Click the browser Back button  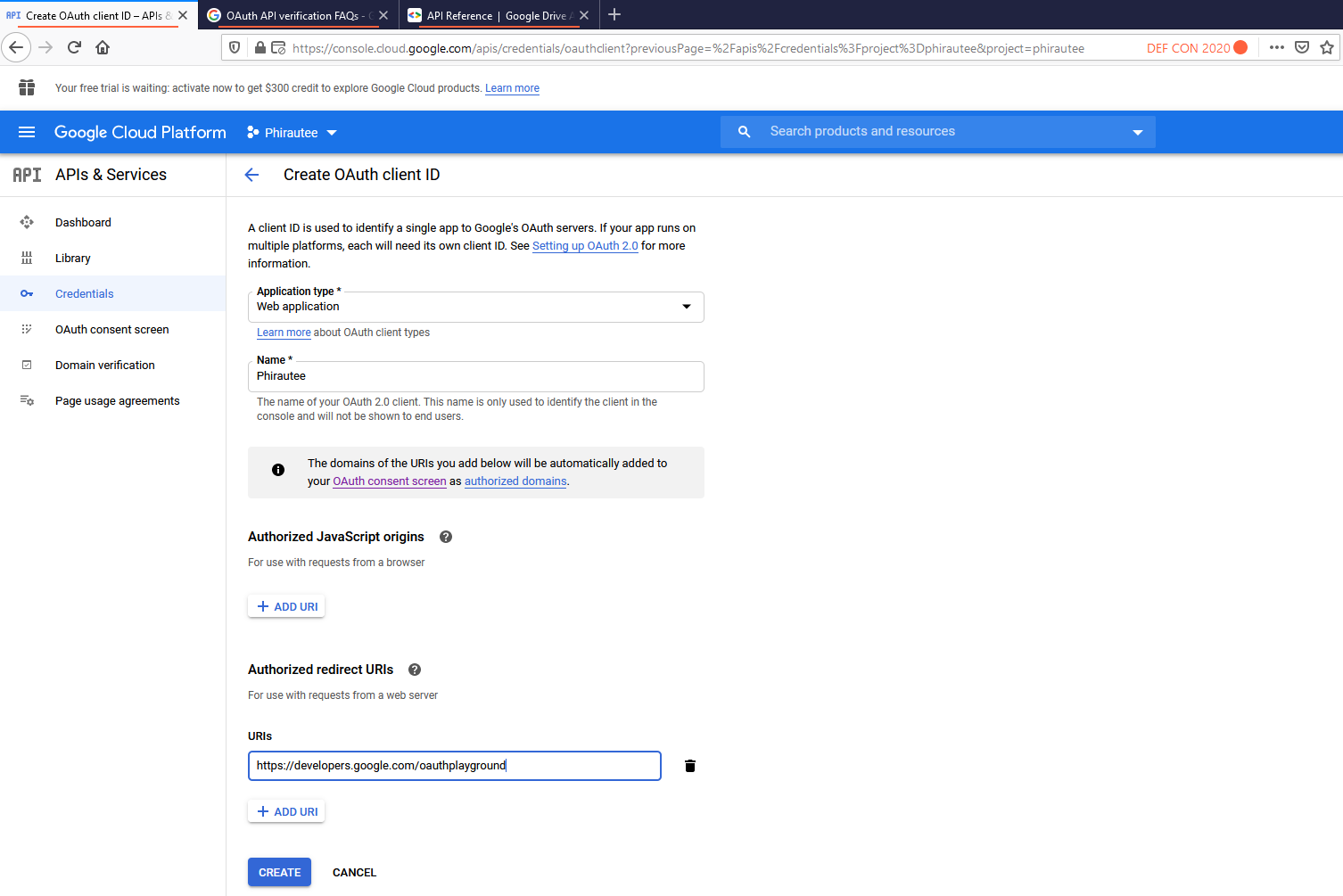pyautogui.click(x=16, y=47)
